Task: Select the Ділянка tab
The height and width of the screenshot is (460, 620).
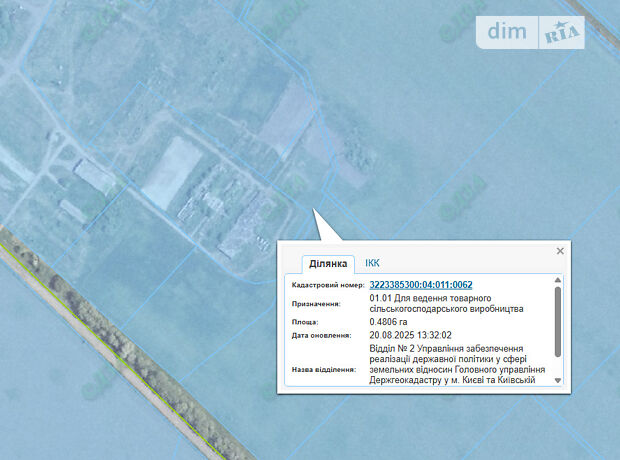Action: pyautogui.click(x=328, y=264)
